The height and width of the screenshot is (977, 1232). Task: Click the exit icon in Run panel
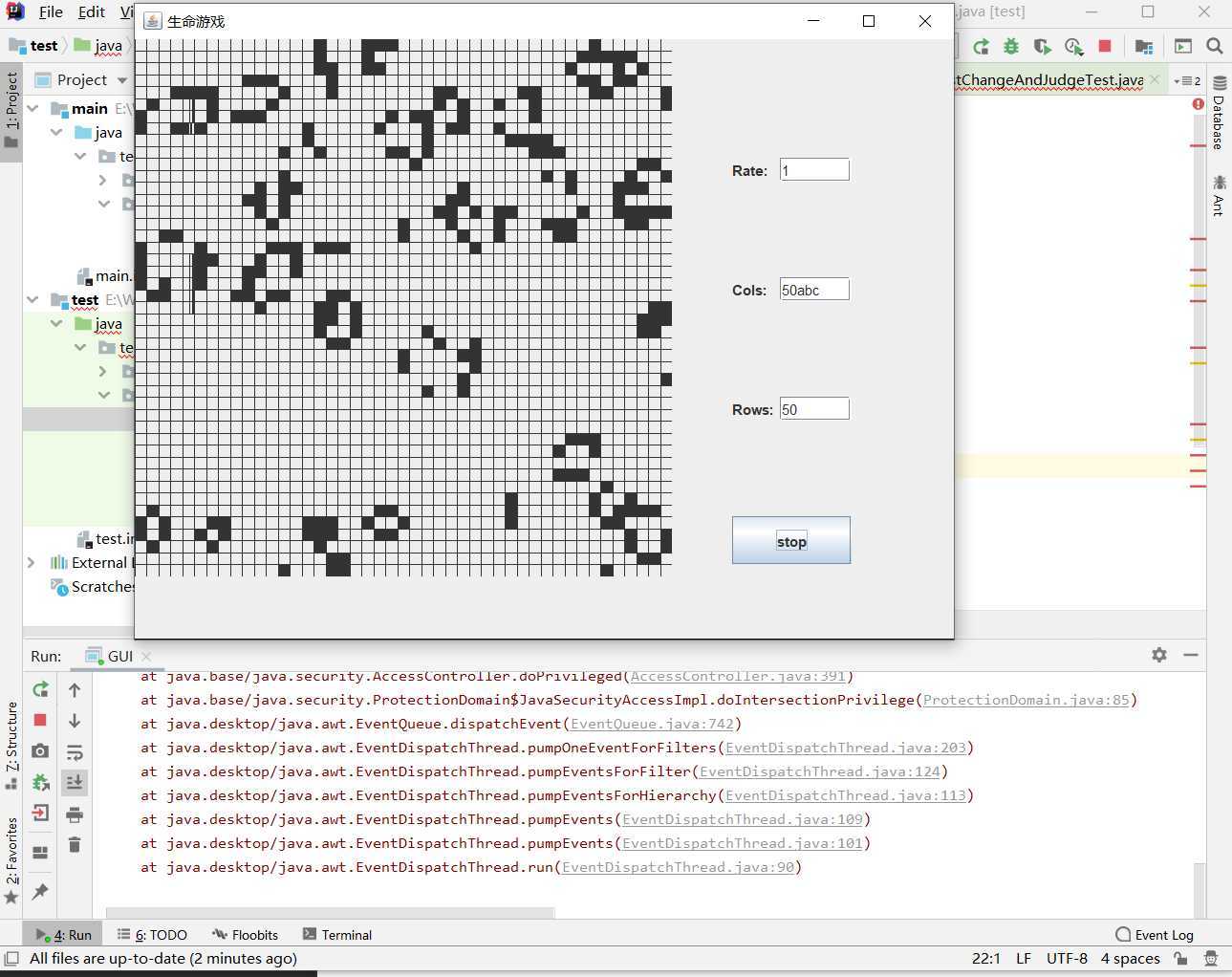[40, 814]
